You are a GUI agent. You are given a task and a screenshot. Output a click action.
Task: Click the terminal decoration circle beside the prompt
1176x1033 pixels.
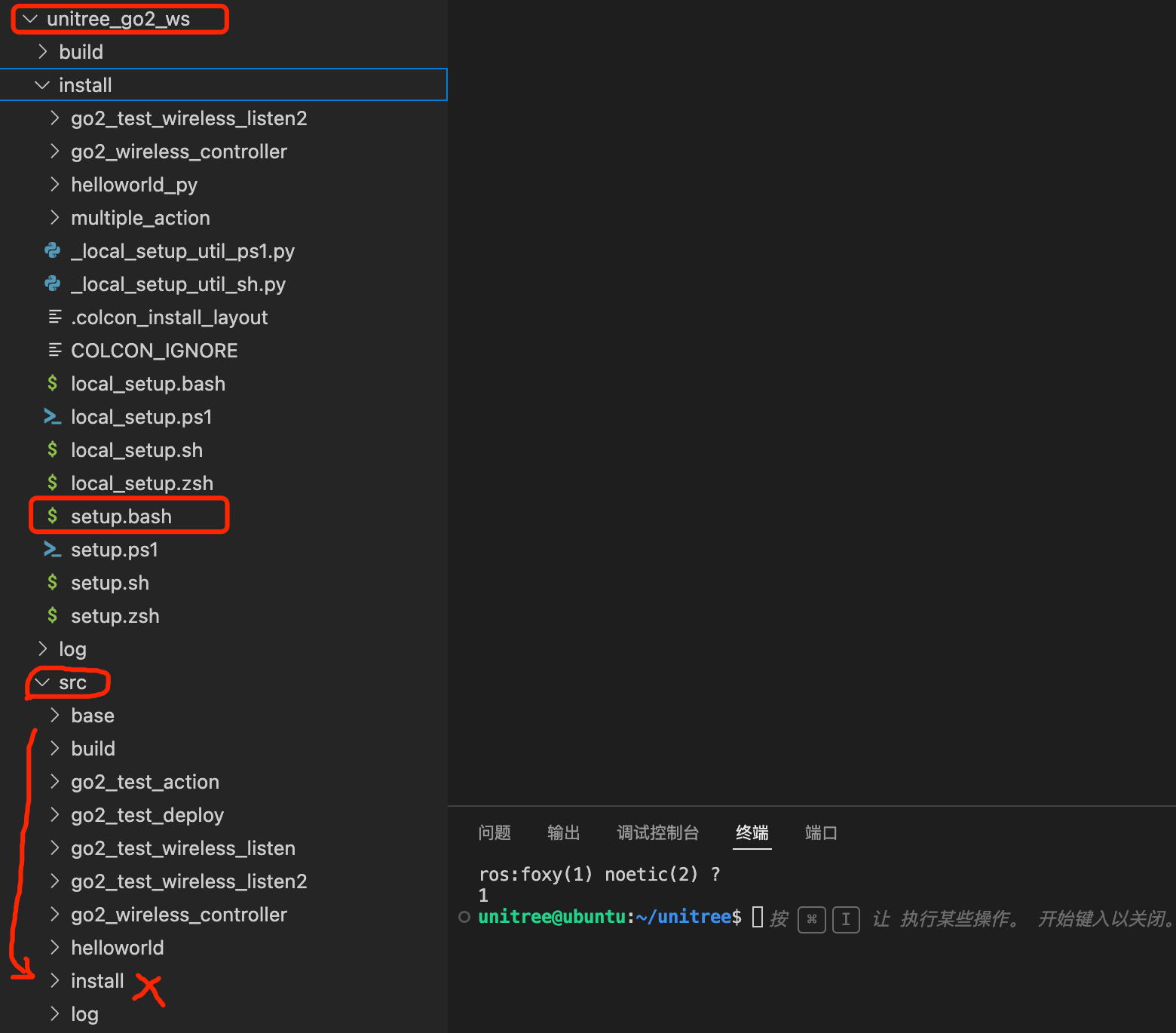(464, 917)
